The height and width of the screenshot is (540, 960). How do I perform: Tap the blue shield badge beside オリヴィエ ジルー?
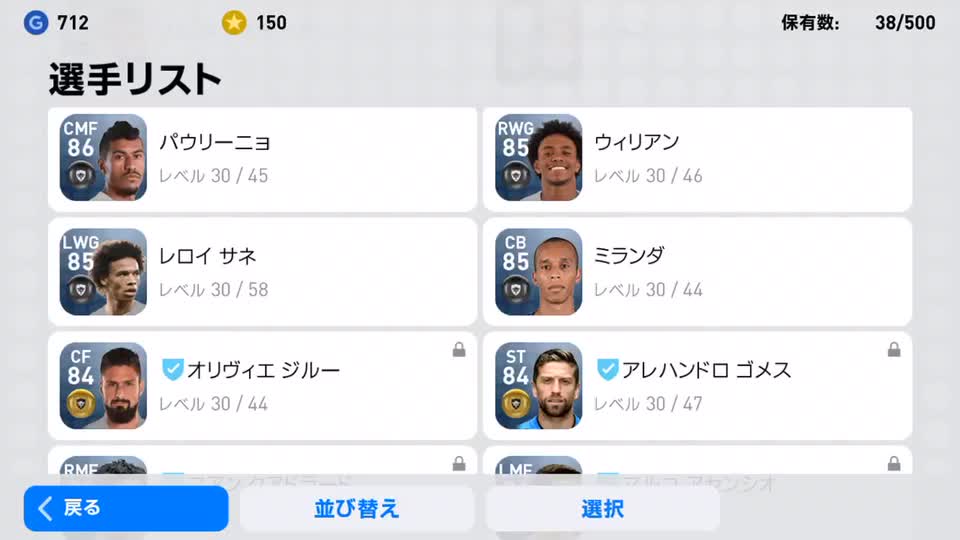172,369
